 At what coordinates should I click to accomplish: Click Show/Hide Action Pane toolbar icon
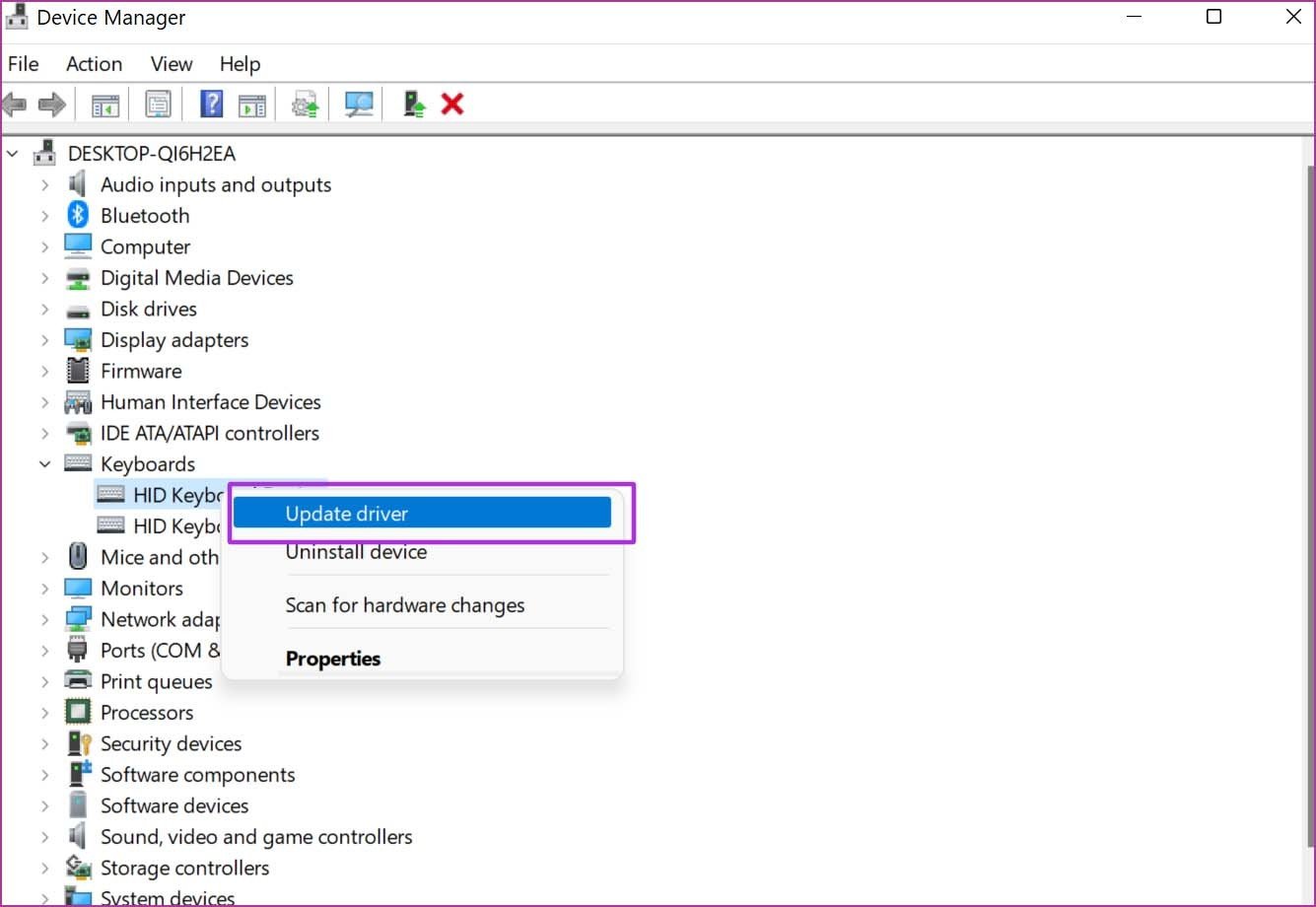(252, 104)
